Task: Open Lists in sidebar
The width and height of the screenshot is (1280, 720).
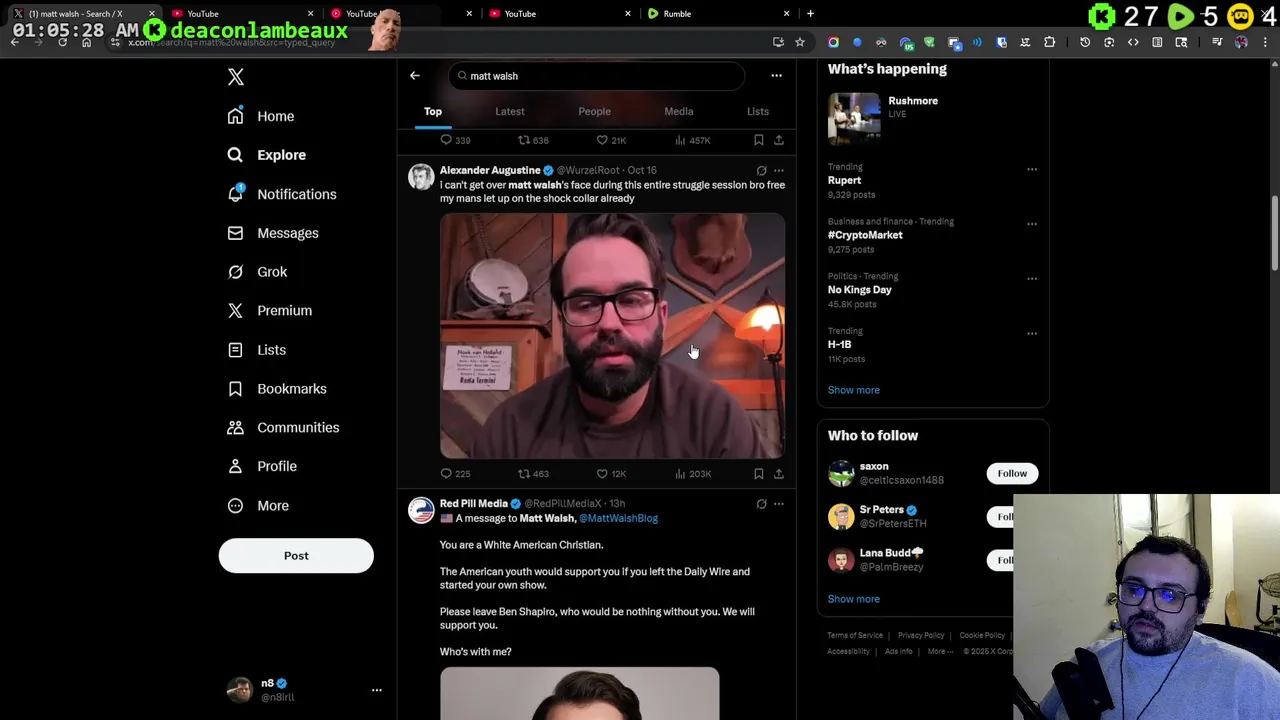Action: [x=257, y=350]
